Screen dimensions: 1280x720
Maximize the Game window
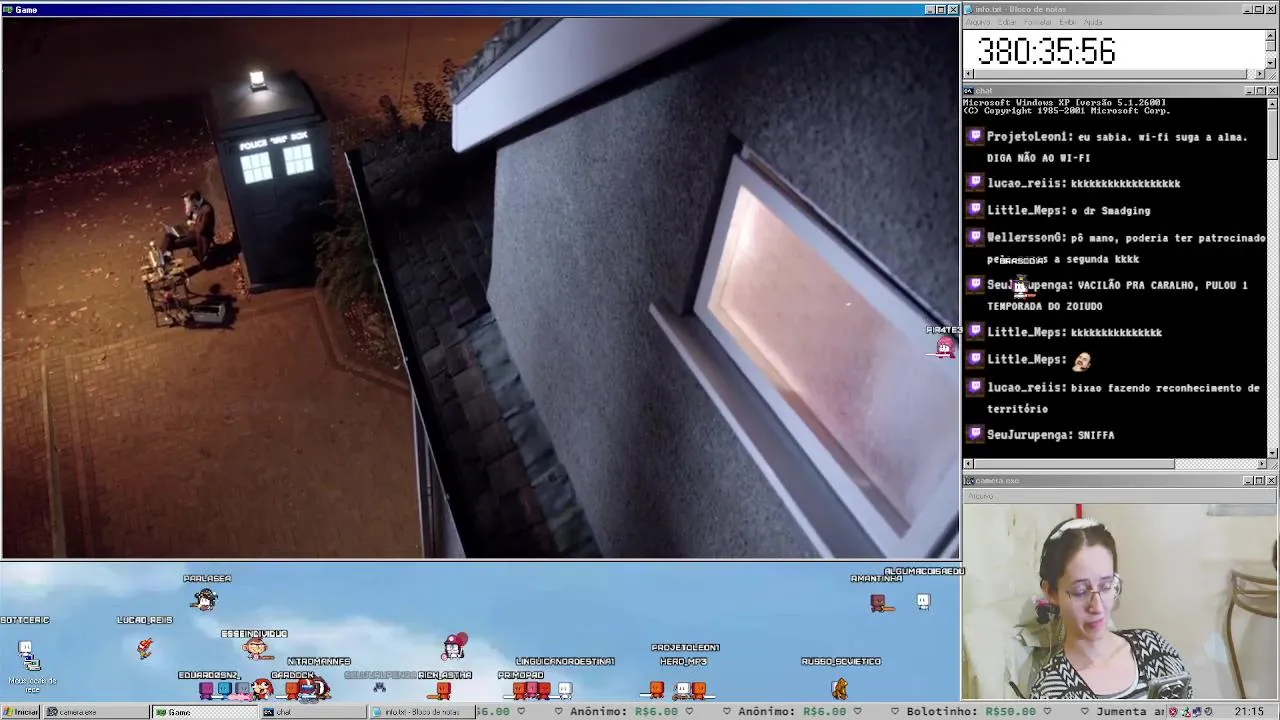click(x=941, y=10)
